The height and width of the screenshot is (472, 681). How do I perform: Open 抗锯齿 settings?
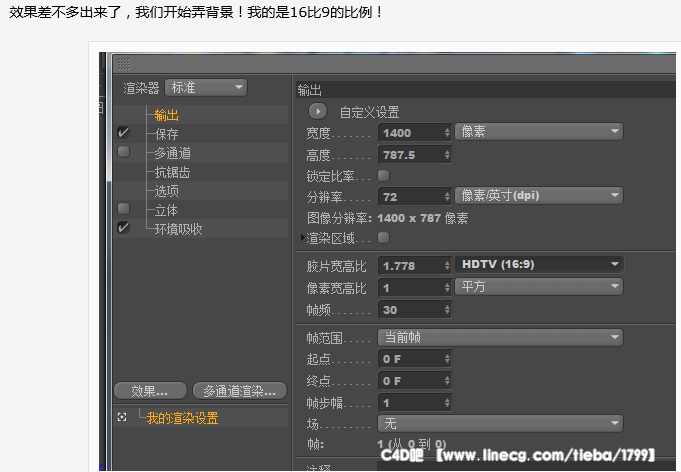point(172,172)
